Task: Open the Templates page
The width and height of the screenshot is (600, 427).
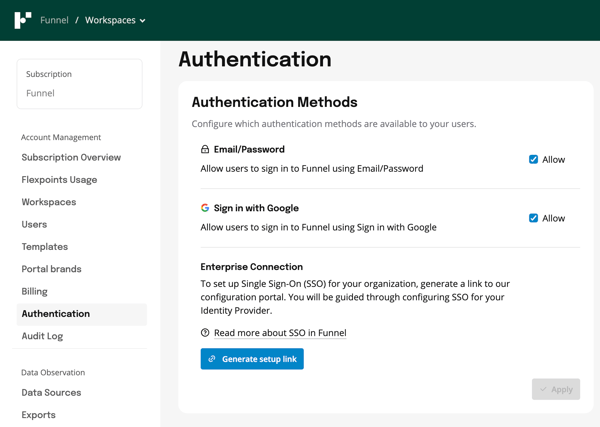Action: [x=45, y=247]
